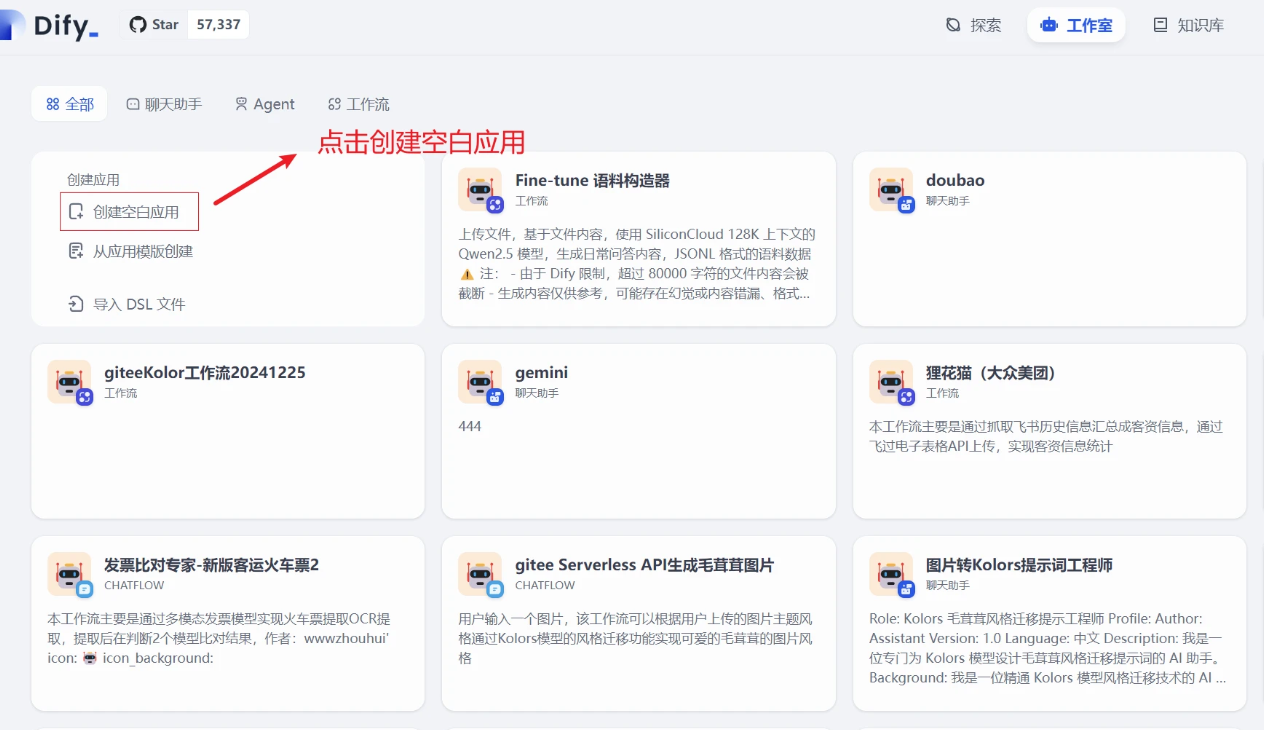Click the giteeKolor工作流20241225 robot avatar
This screenshot has height=730, width=1264.
click(69, 382)
